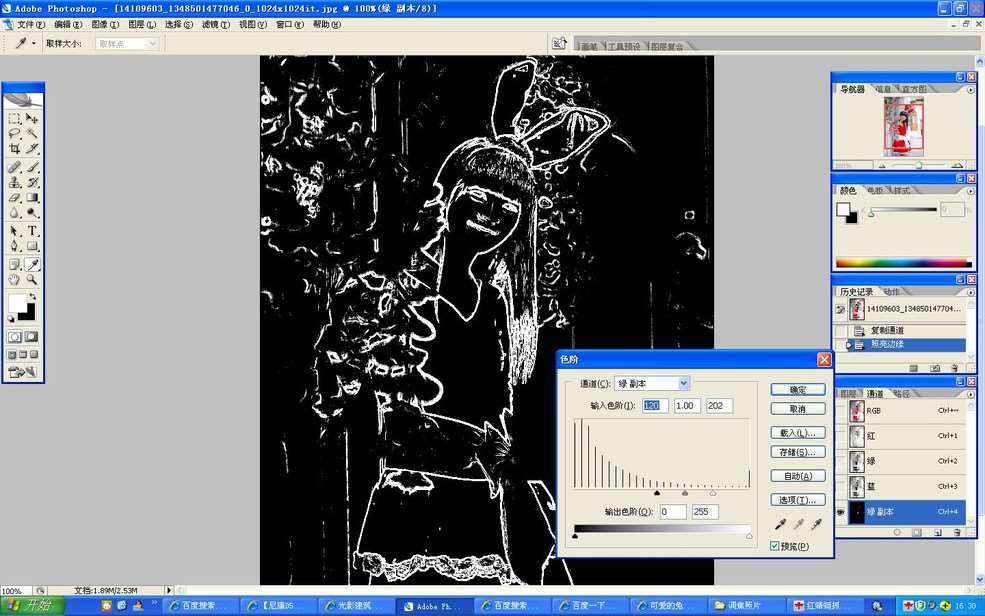Click the black point eyedropper in Levels
Screen dimensions: 985x616
pyautogui.click(x=780, y=524)
